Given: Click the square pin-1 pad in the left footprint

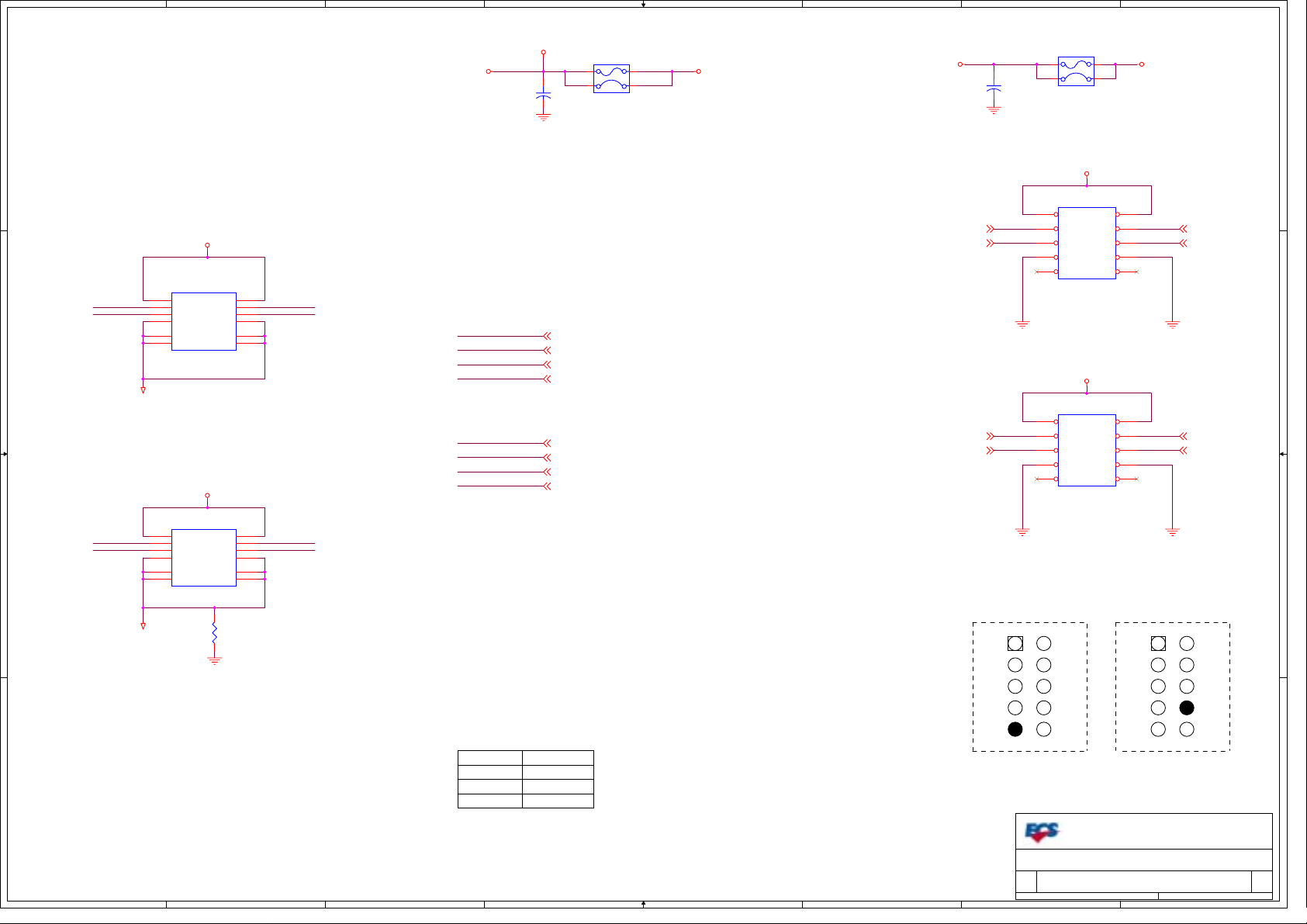Looking at the screenshot, I should (x=1015, y=643).
